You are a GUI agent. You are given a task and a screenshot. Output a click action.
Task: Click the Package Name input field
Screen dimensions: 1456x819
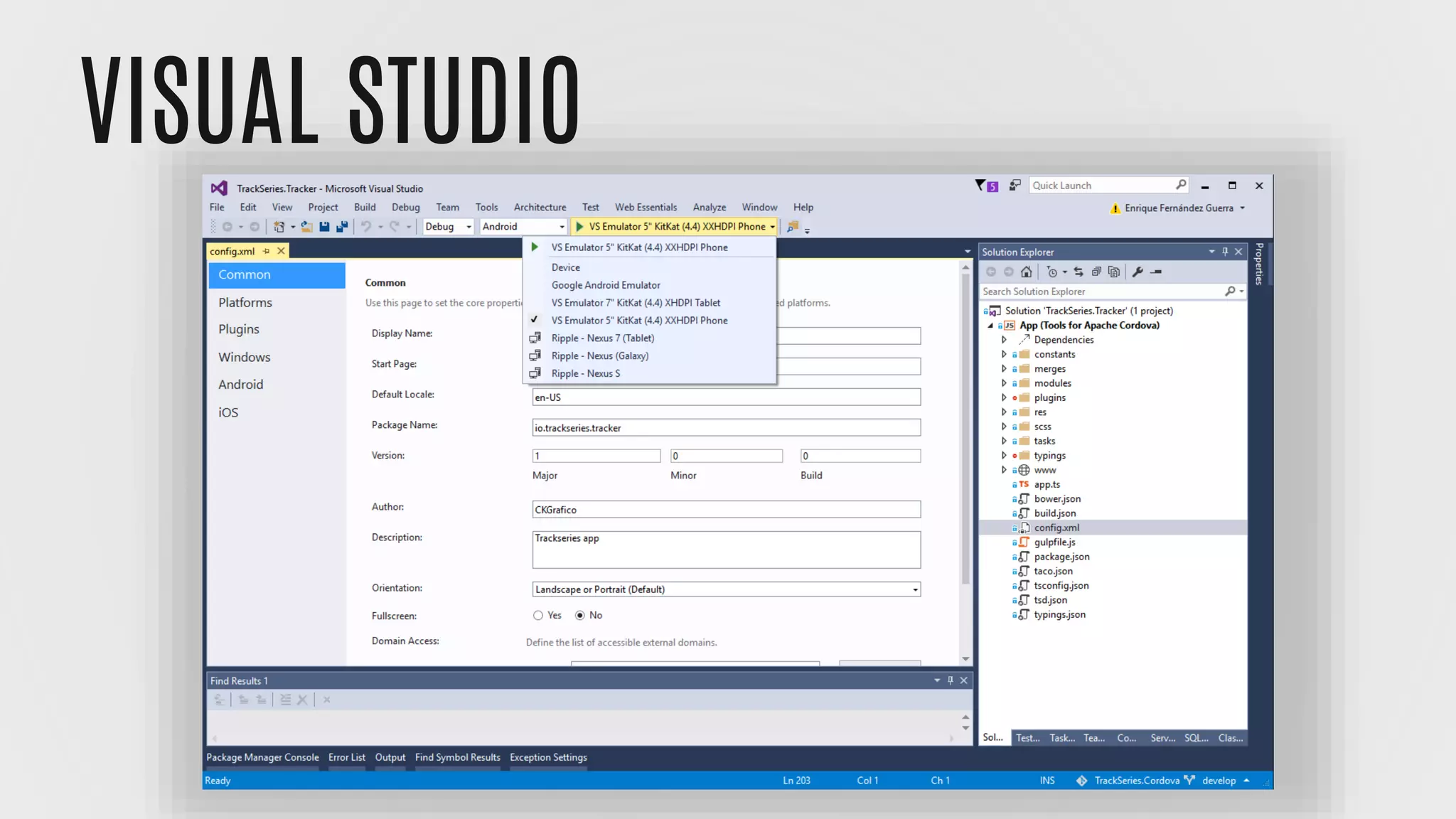coord(727,428)
